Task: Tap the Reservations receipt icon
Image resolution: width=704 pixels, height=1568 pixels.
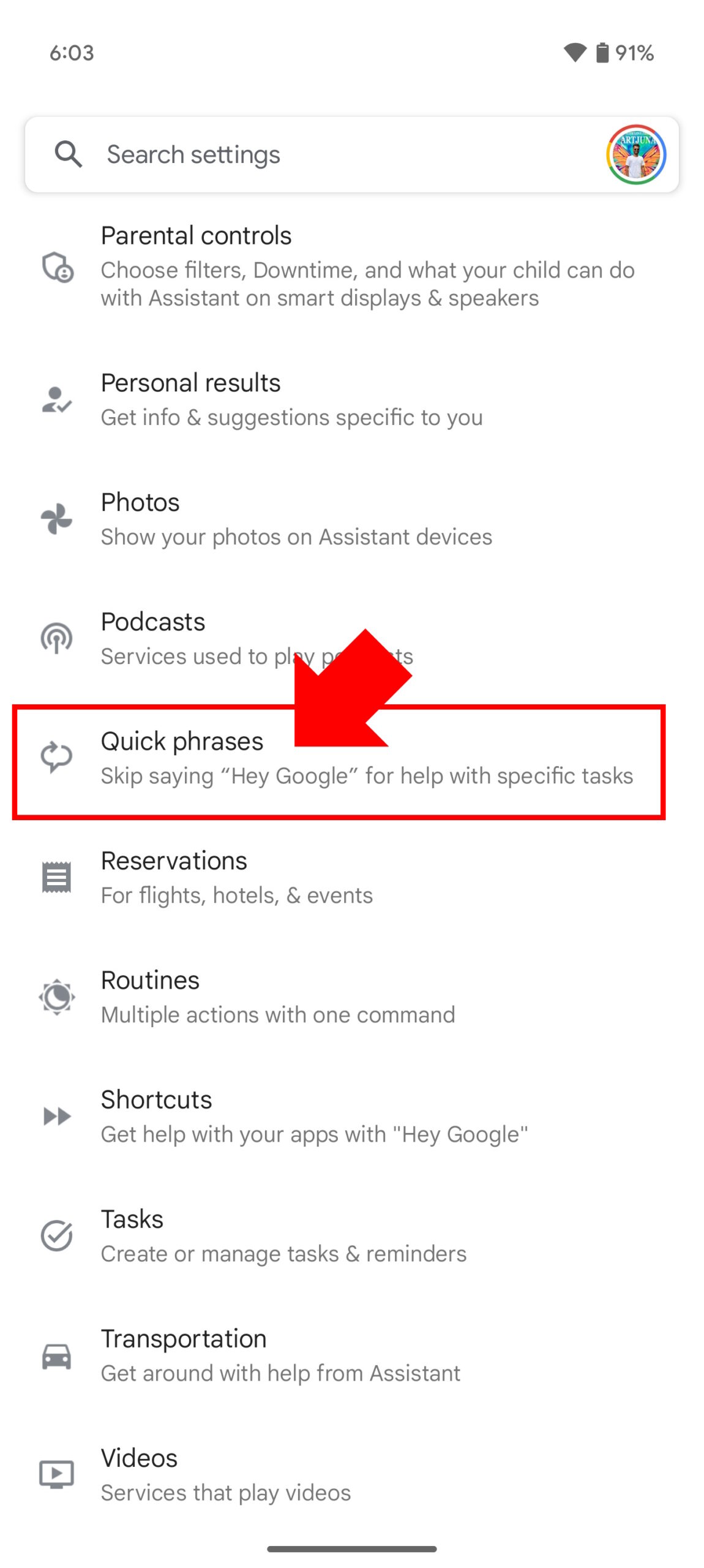Action: pos(57,877)
